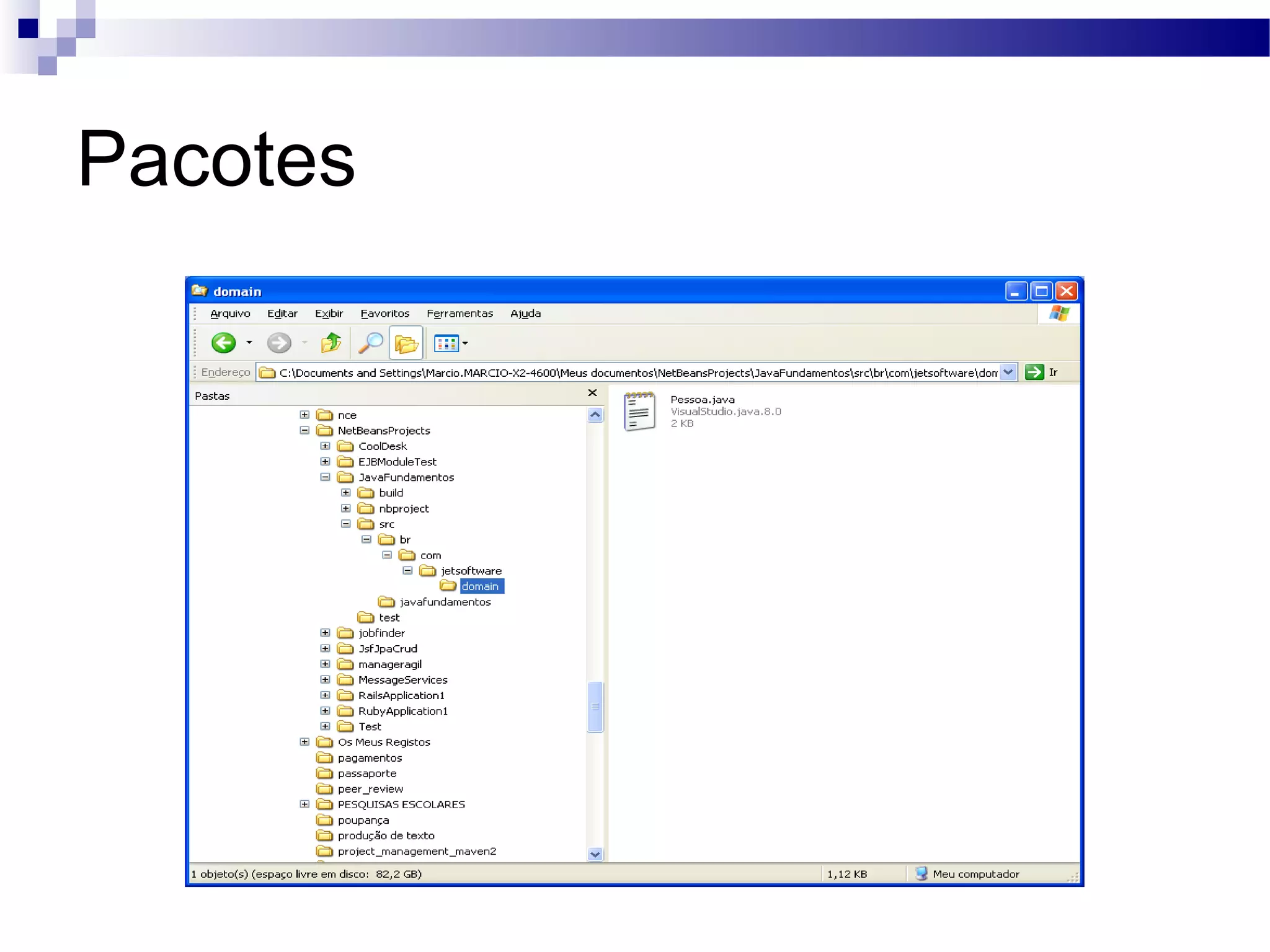
Task: Click inside the Endereço address field
Action: tap(637, 372)
